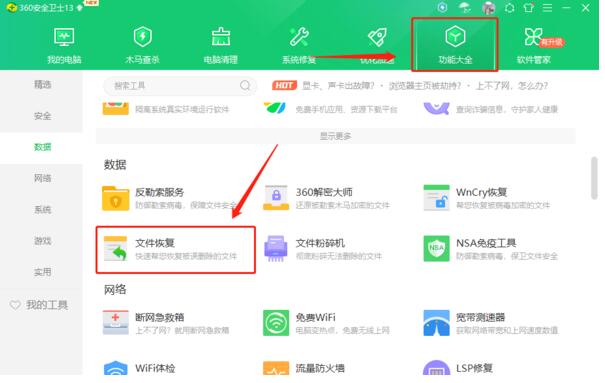Screen dimensions: 605x383
Task: Click the icon left of the shirt icon
Action: coord(509,8)
